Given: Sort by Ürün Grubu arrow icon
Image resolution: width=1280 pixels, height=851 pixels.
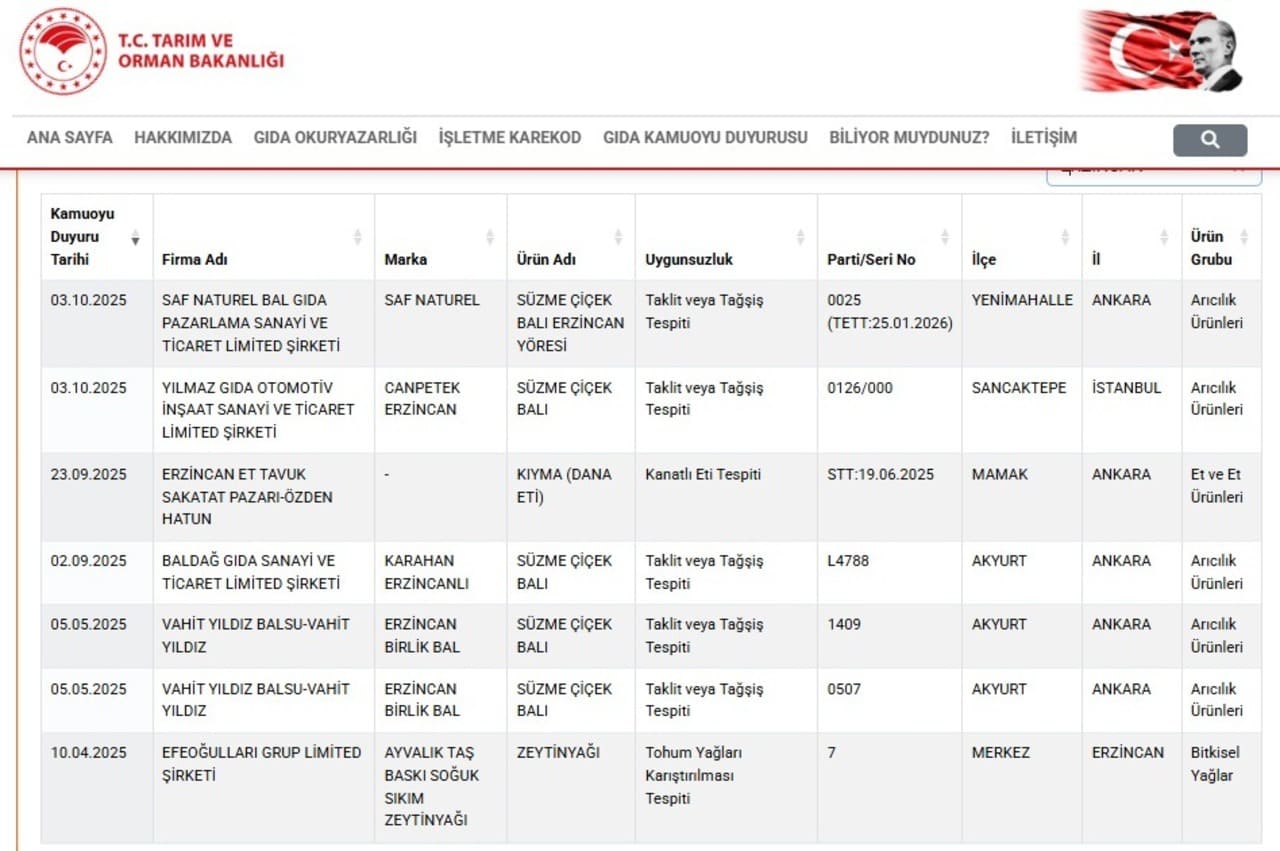Looking at the screenshot, I should point(1244,238).
